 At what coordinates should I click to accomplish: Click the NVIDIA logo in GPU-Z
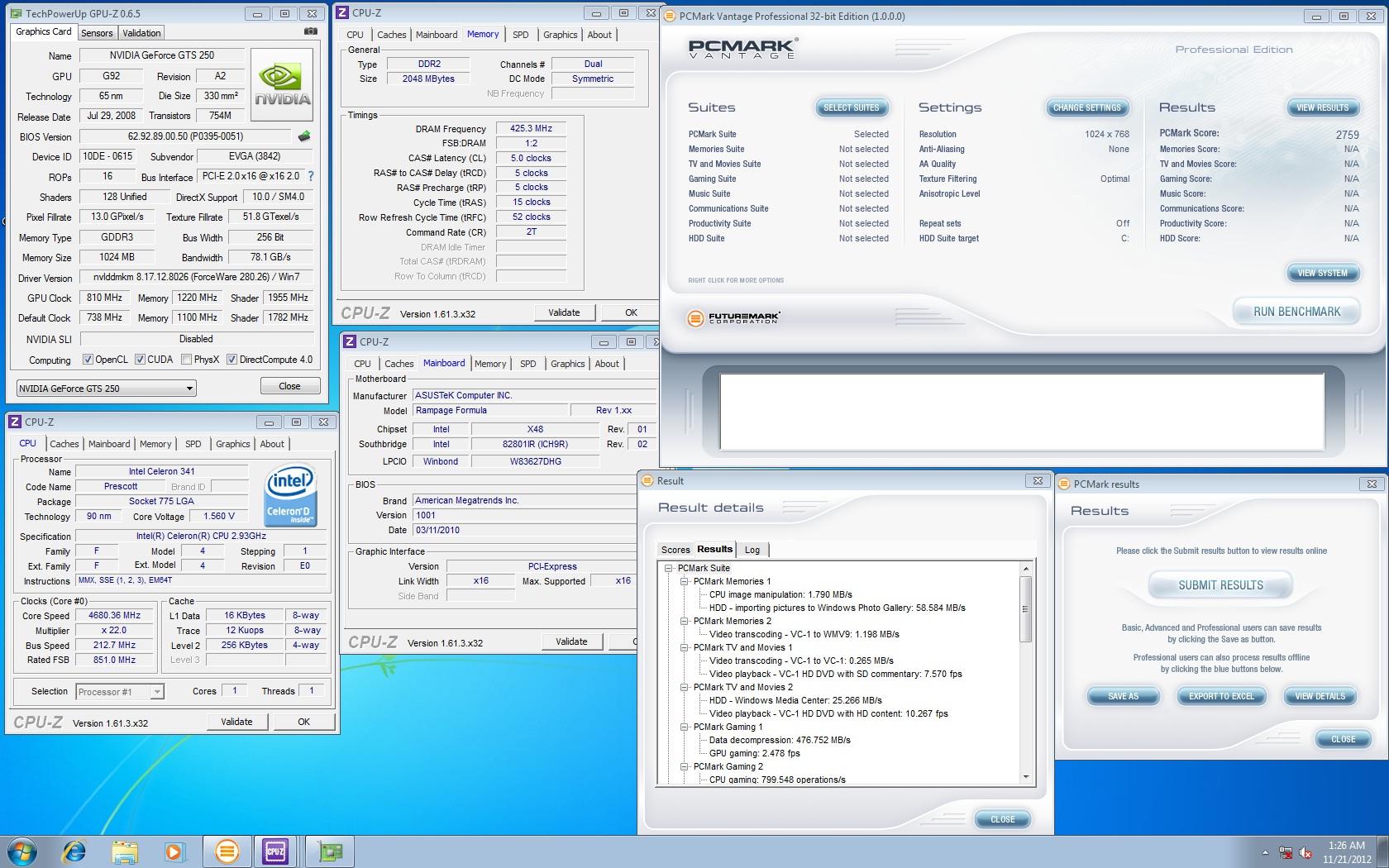(x=282, y=85)
